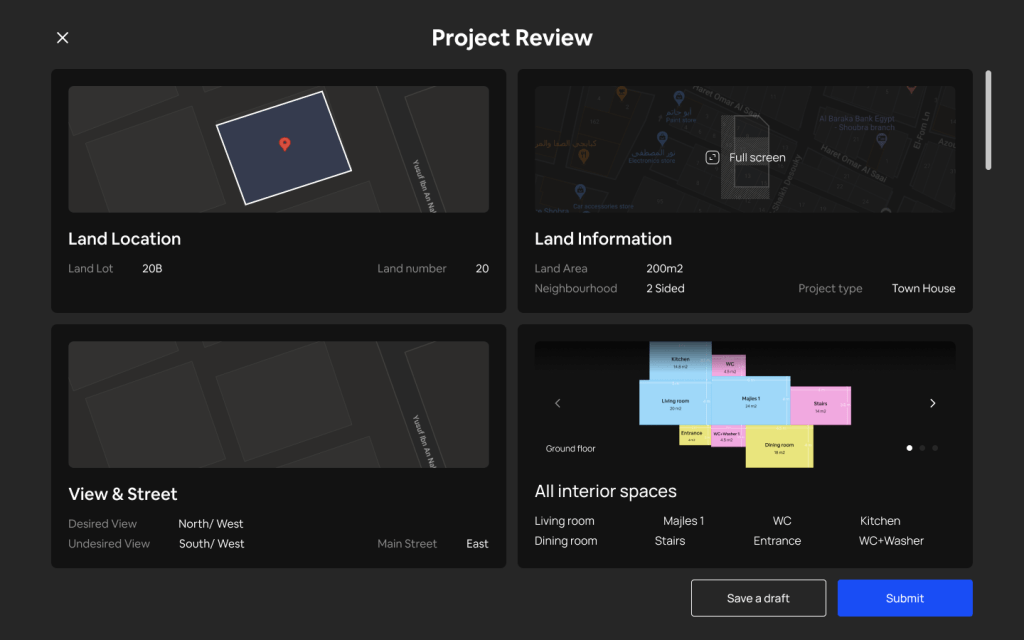
Task: Jump to the third floor plan carousel dot
Action: coord(935,448)
